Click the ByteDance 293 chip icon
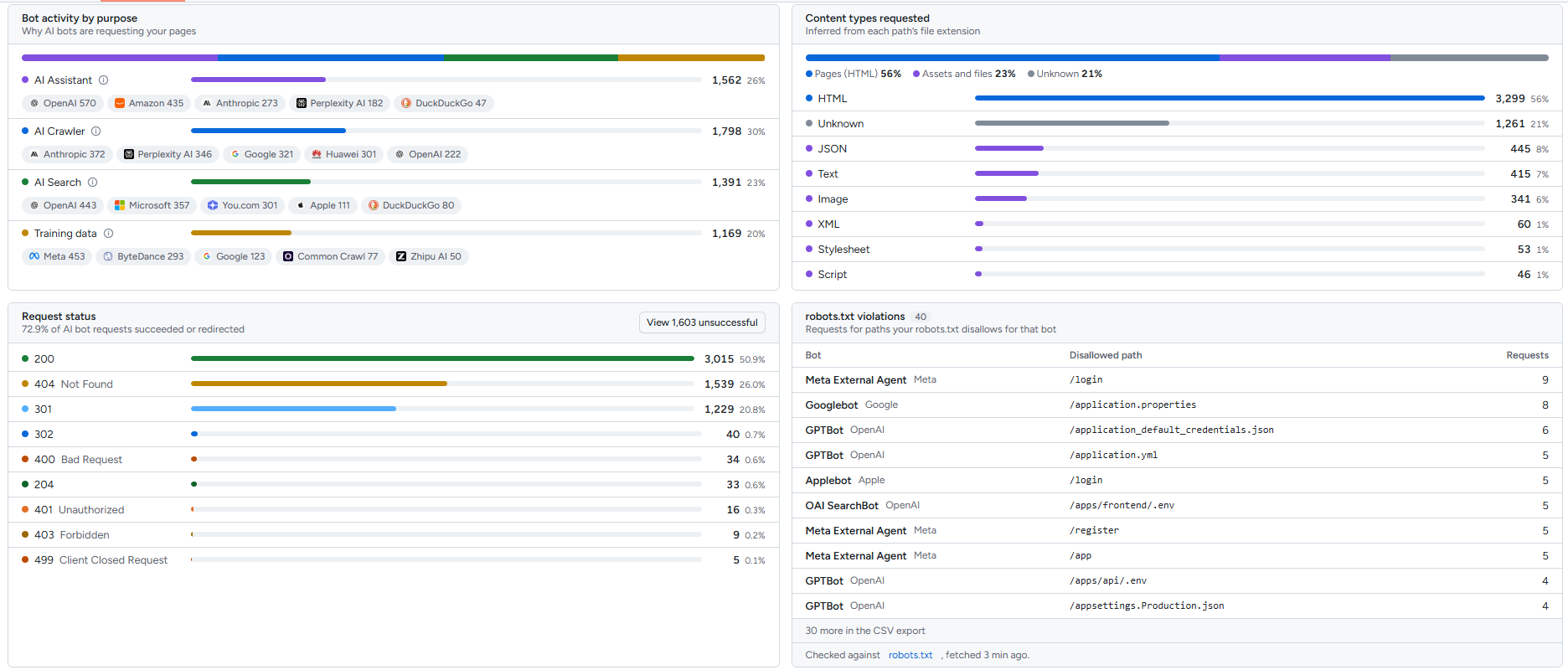This screenshot has height=670, width=1568. [x=108, y=257]
